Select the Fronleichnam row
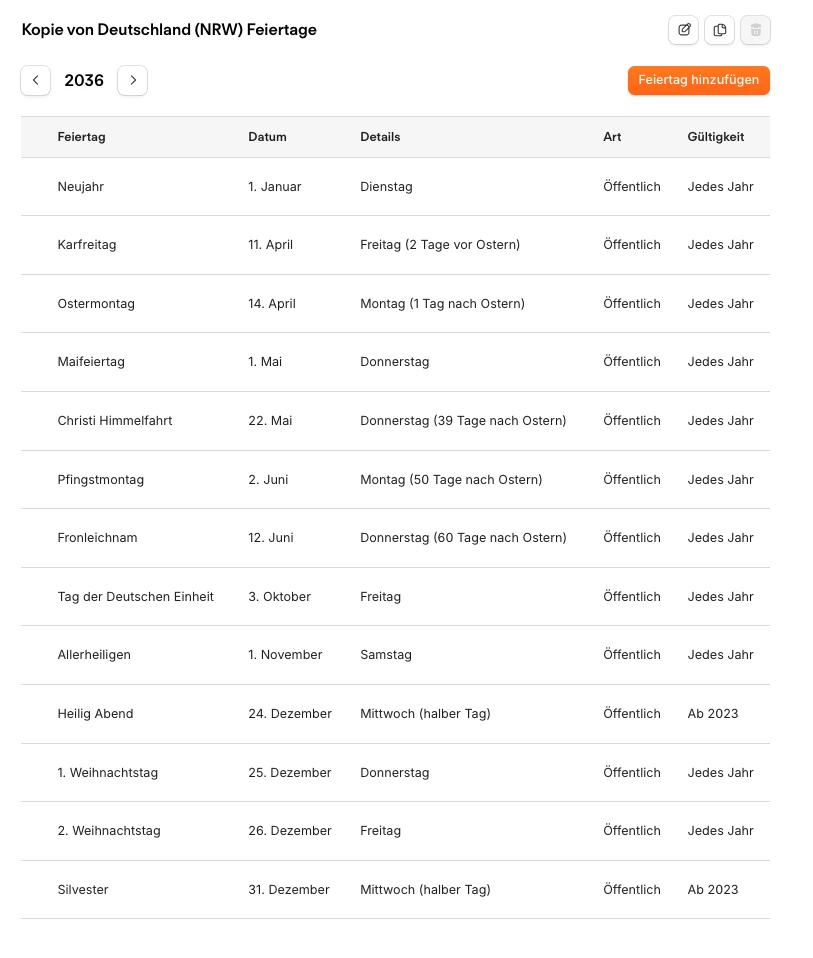Image resolution: width=813 pixels, height=958 pixels. tap(97, 538)
